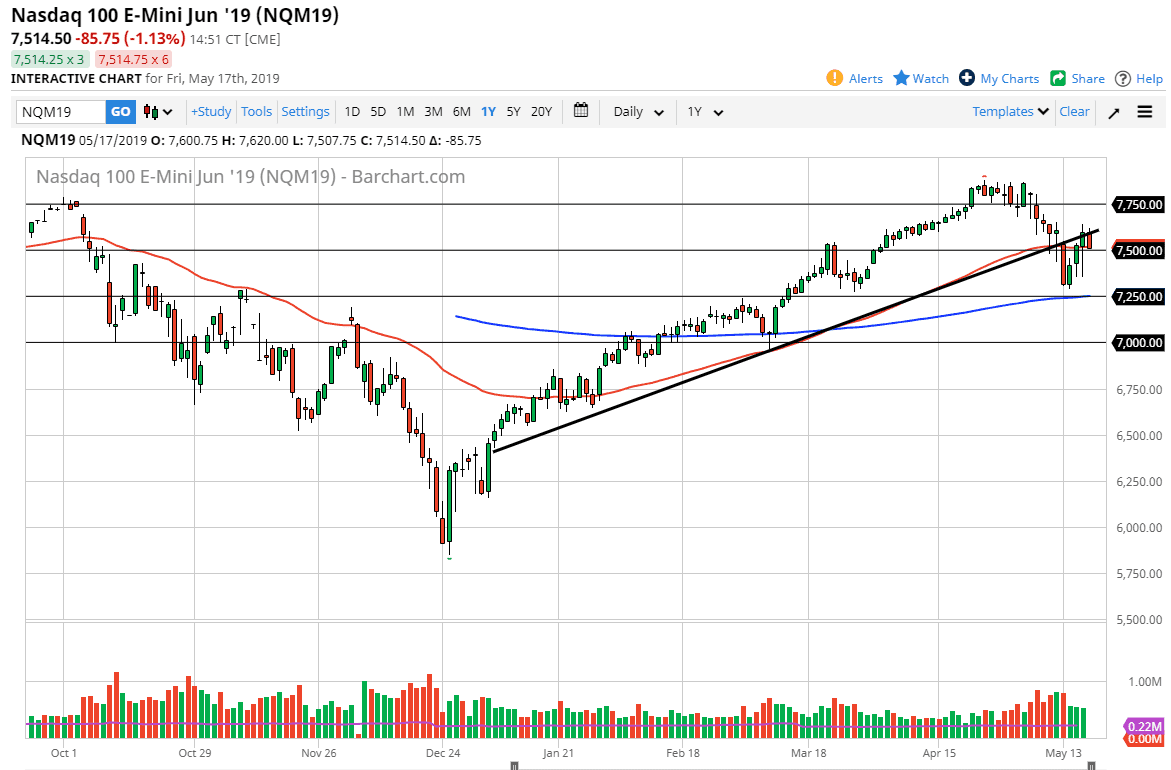This screenshot has height=770, width=1171.
Task: Select the Tools menu
Action: tap(257, 112)
